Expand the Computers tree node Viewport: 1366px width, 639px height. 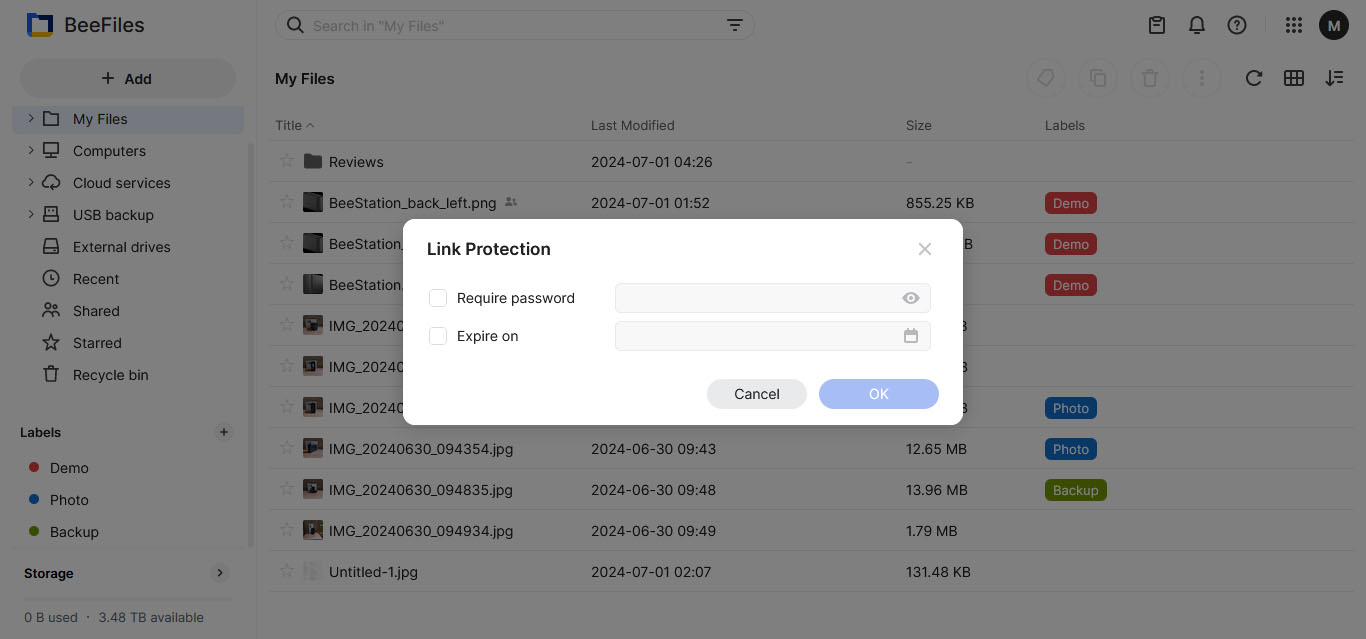(x=31, y=151)
